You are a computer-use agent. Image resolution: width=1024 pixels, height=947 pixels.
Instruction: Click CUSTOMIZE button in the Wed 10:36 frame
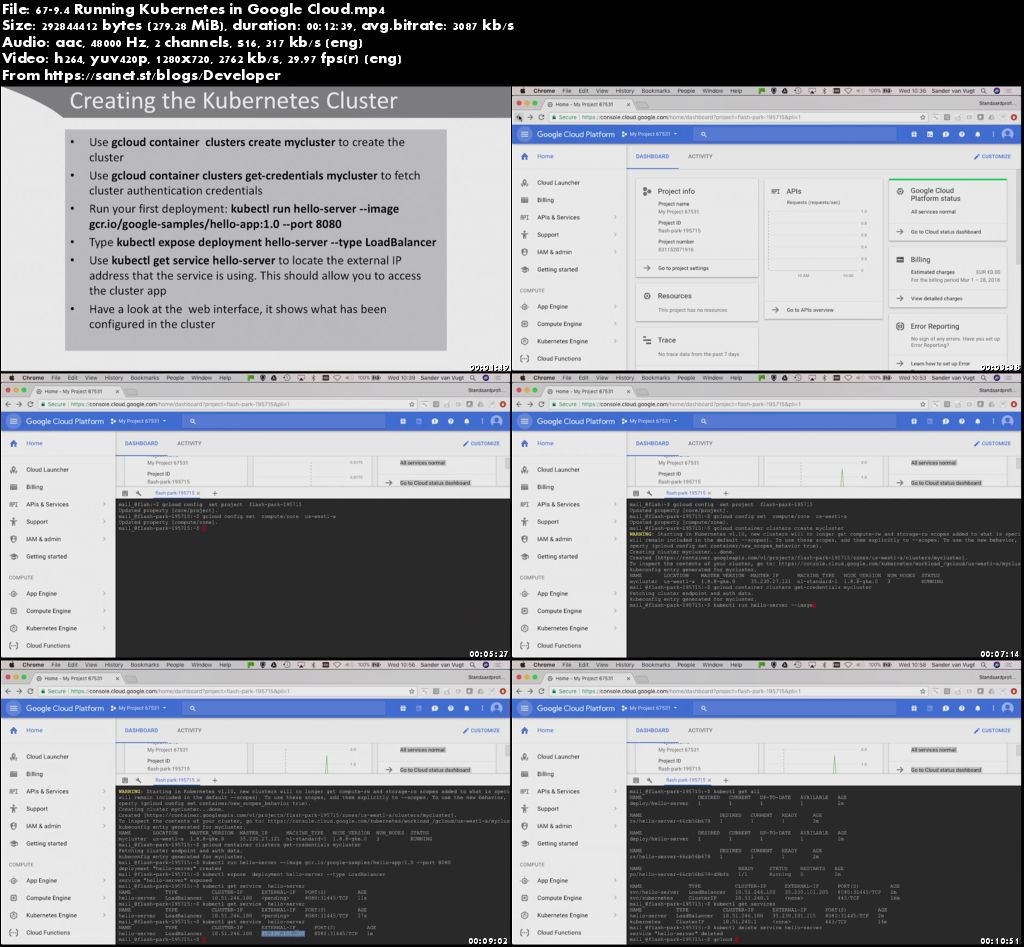[x=992, y=157]
